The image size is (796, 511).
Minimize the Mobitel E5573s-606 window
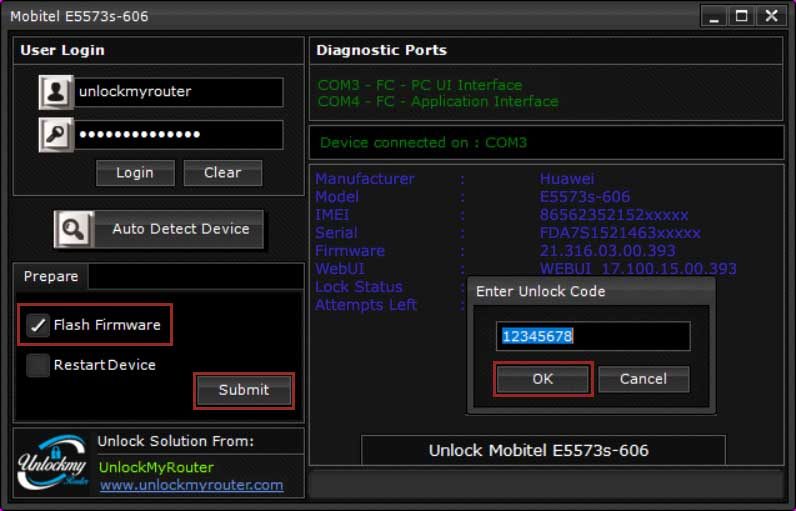pyautogui.click(x=714, y=16)
